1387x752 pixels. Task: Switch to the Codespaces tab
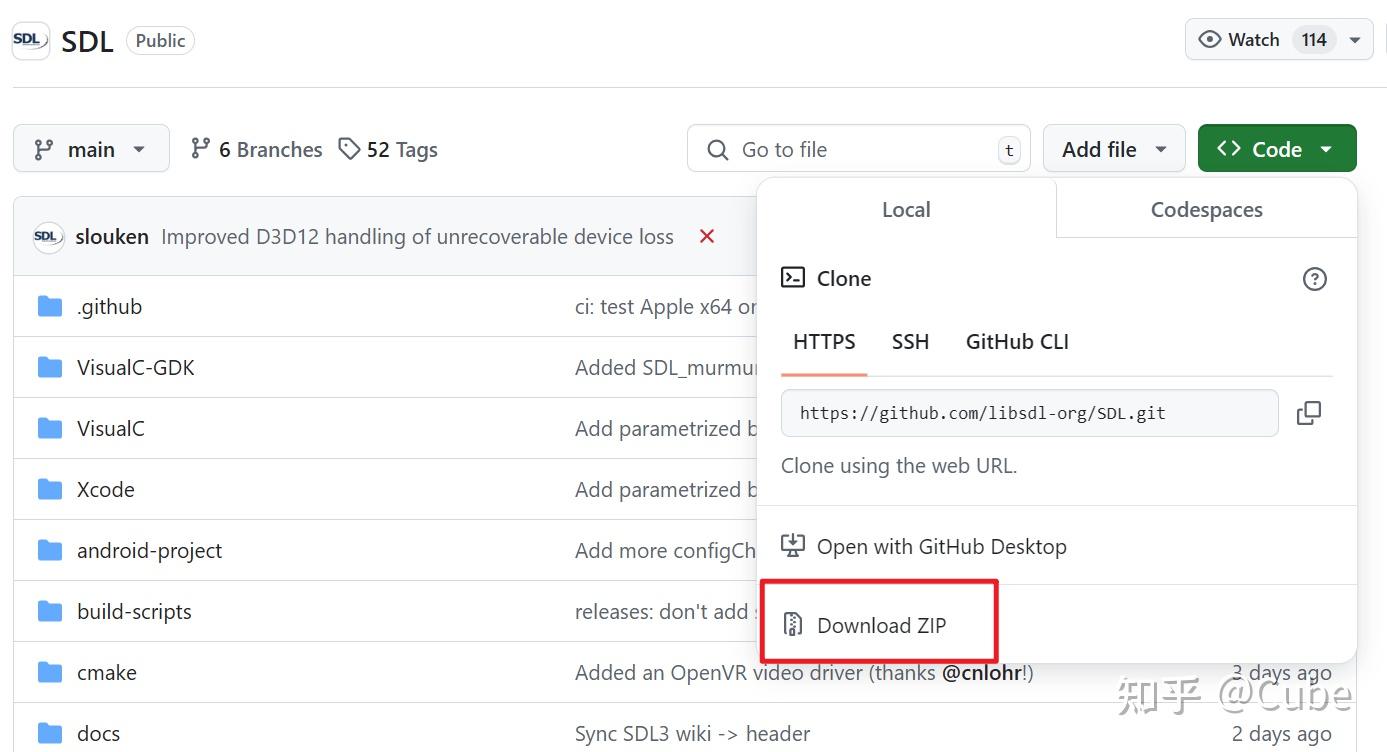click(1206, 210)
